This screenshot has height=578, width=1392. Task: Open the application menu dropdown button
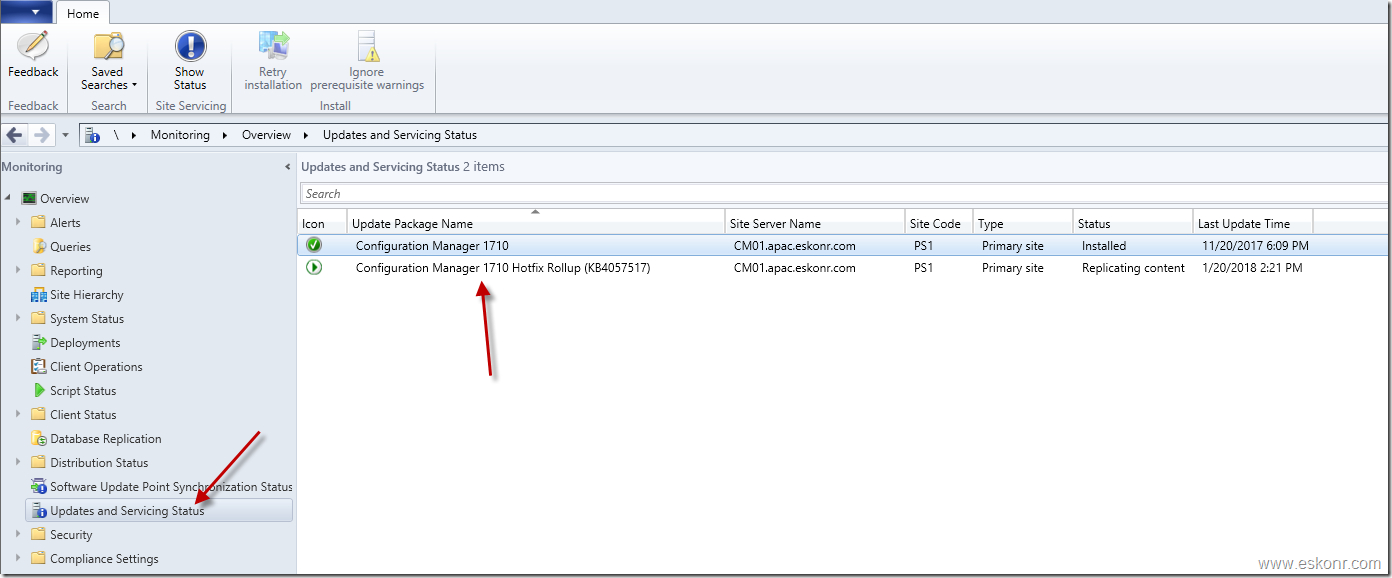[27, 12]
